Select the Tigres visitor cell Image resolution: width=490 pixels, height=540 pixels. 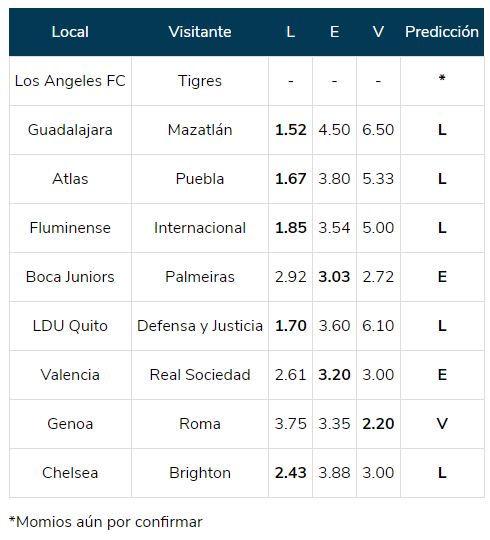tap(200, 81)
